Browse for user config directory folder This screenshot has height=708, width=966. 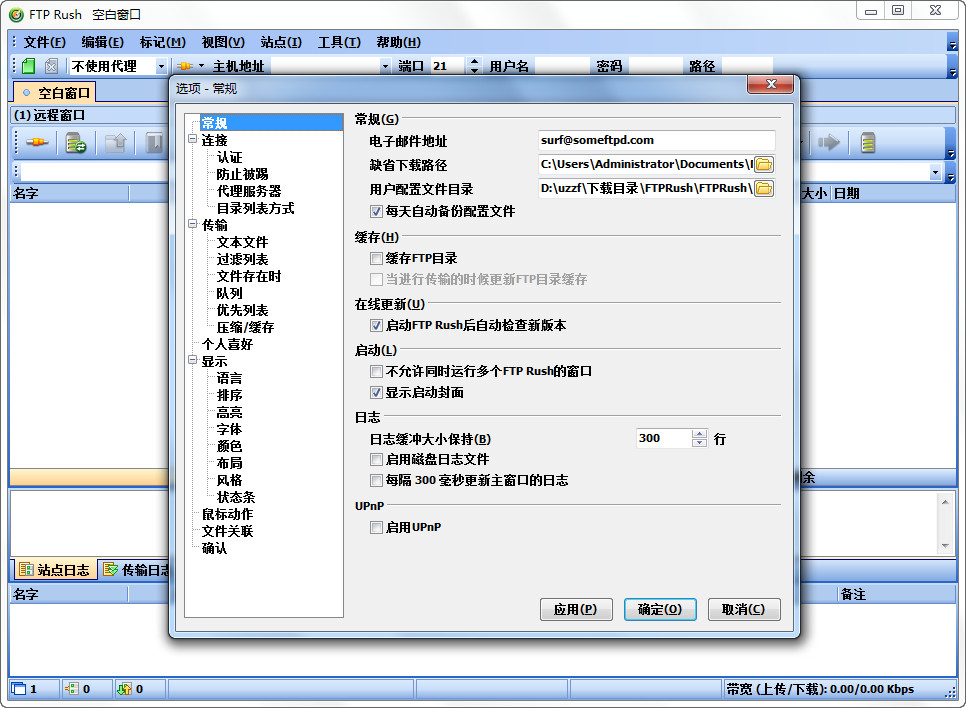[764, 189]
